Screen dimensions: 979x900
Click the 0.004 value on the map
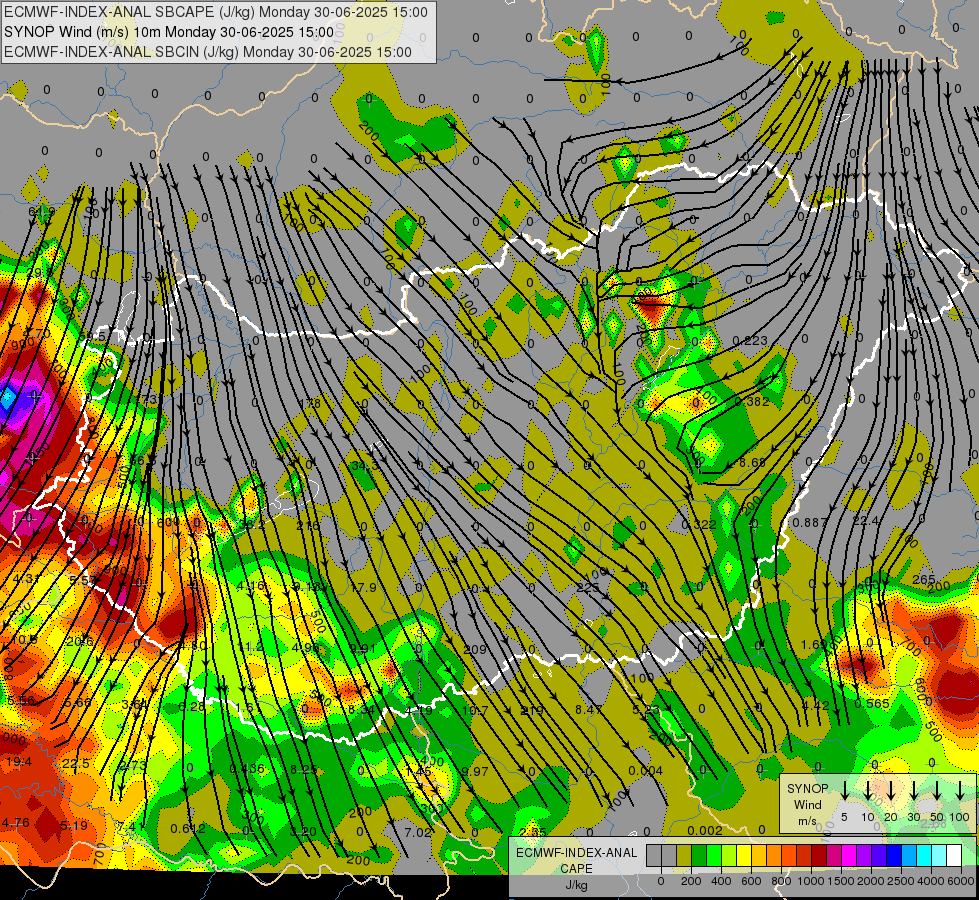coord(646,771)
